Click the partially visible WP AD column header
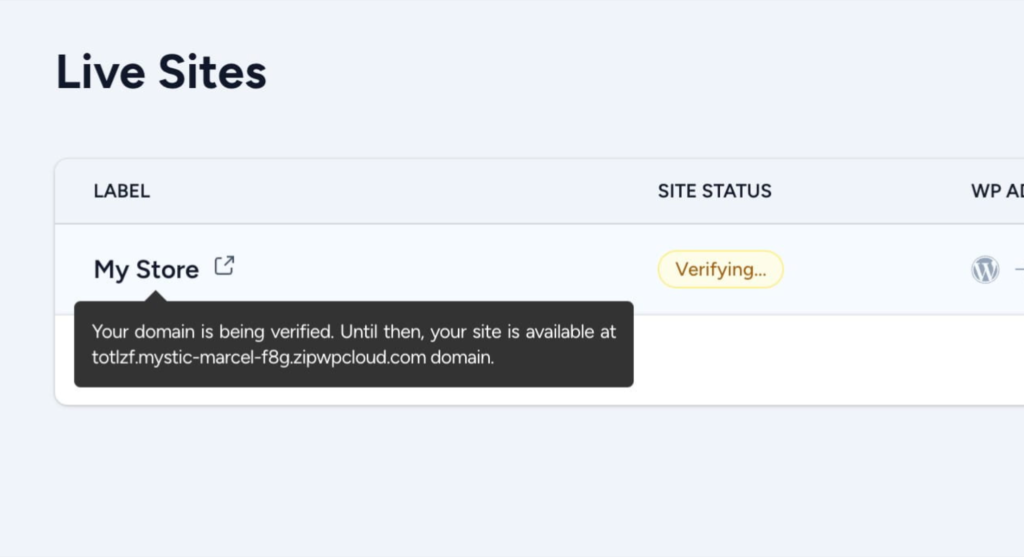The width and height of the screenshot is (1024, 557). coord(996,191)
